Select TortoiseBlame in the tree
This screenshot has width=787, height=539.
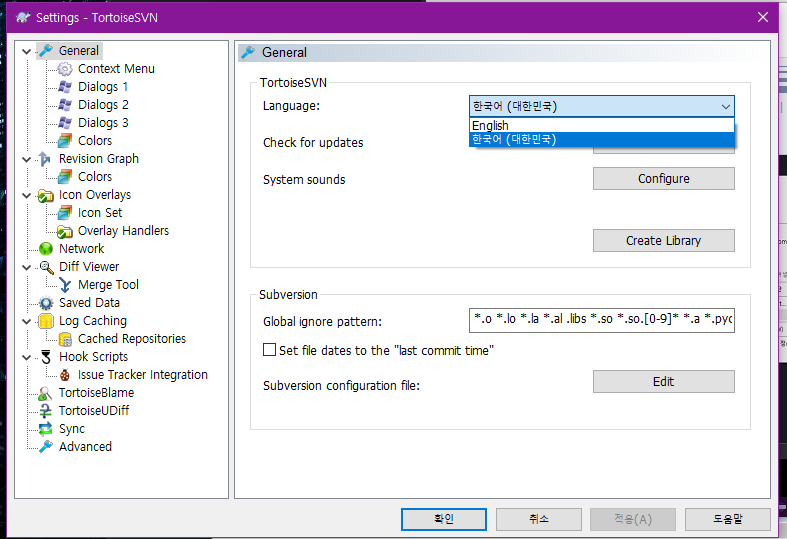[96, 393]
